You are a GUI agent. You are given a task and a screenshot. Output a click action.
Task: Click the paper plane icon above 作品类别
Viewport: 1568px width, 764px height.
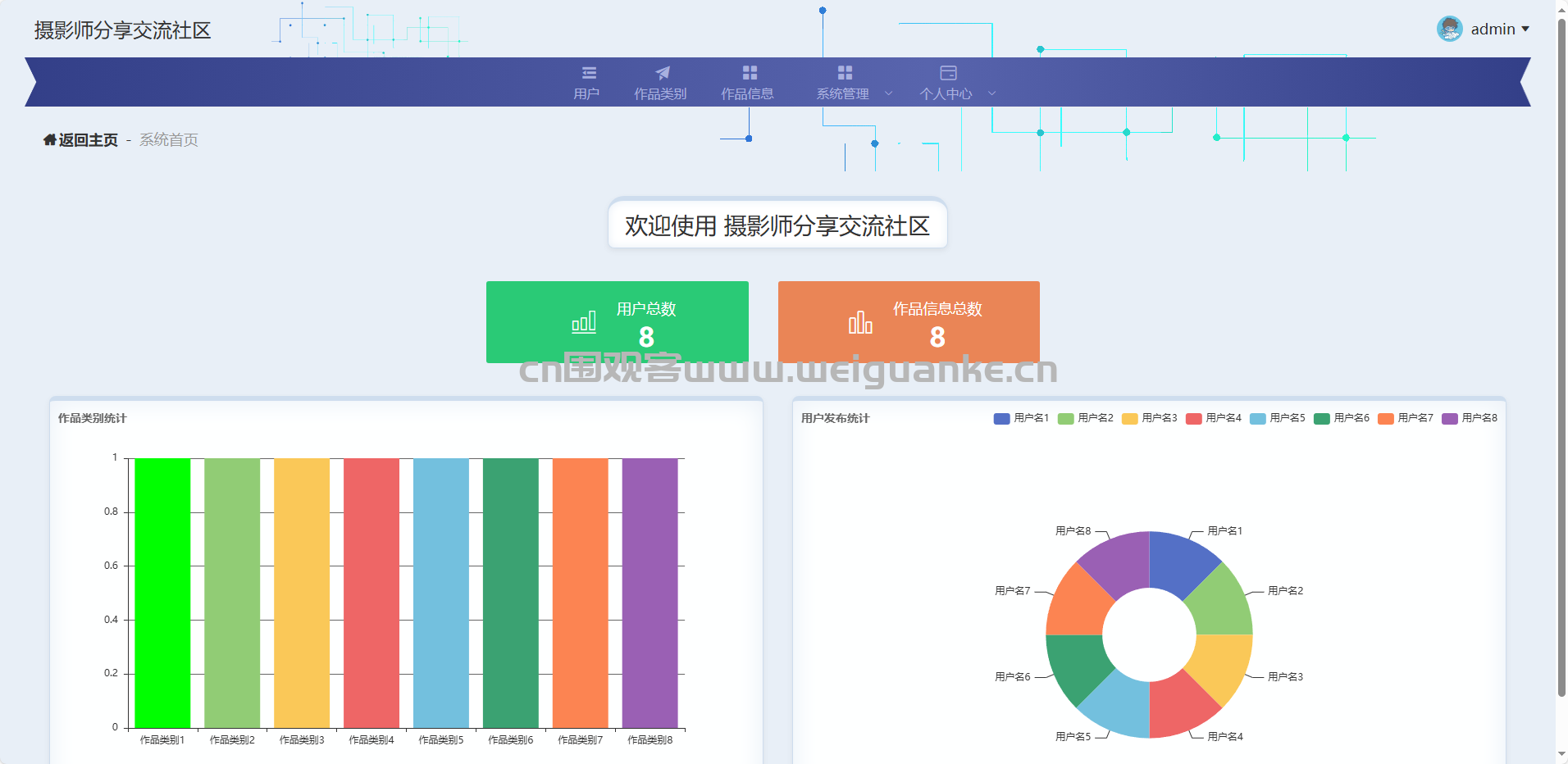(x=663, y=73)
